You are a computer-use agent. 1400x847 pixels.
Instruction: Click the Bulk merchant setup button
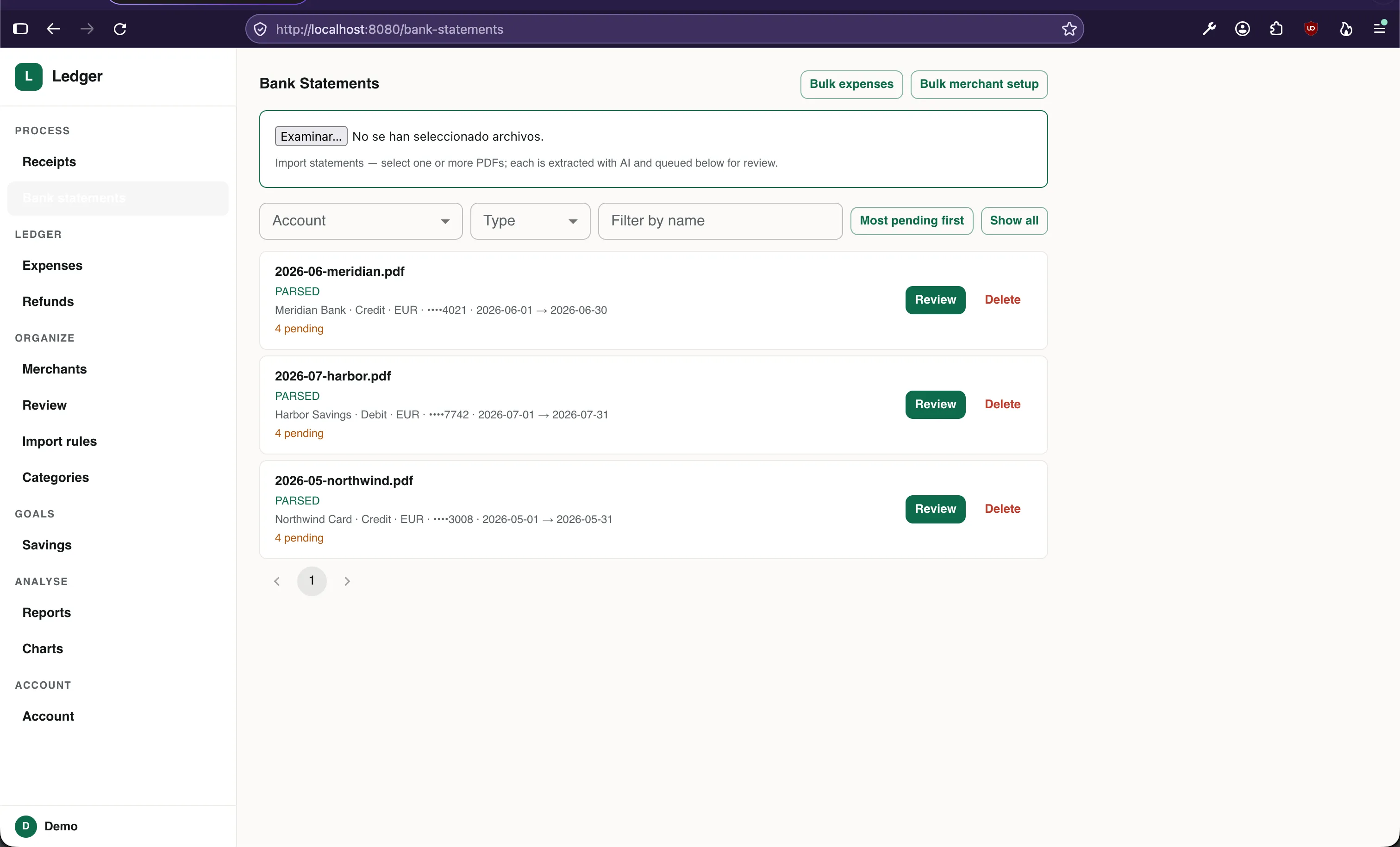978,84
